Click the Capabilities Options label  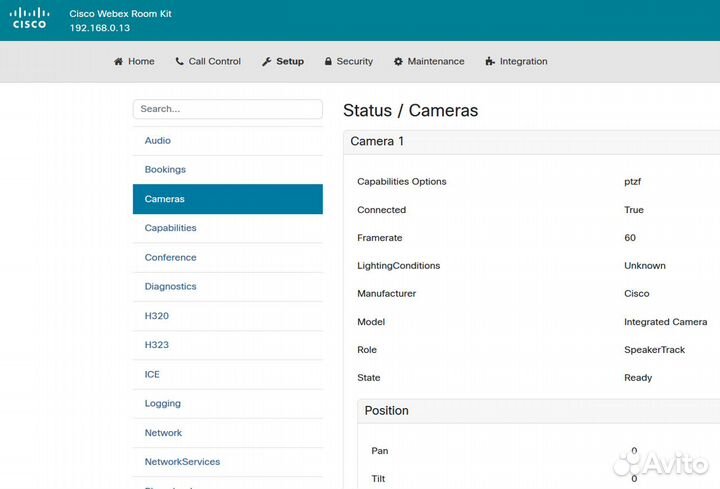click(402, 182)
